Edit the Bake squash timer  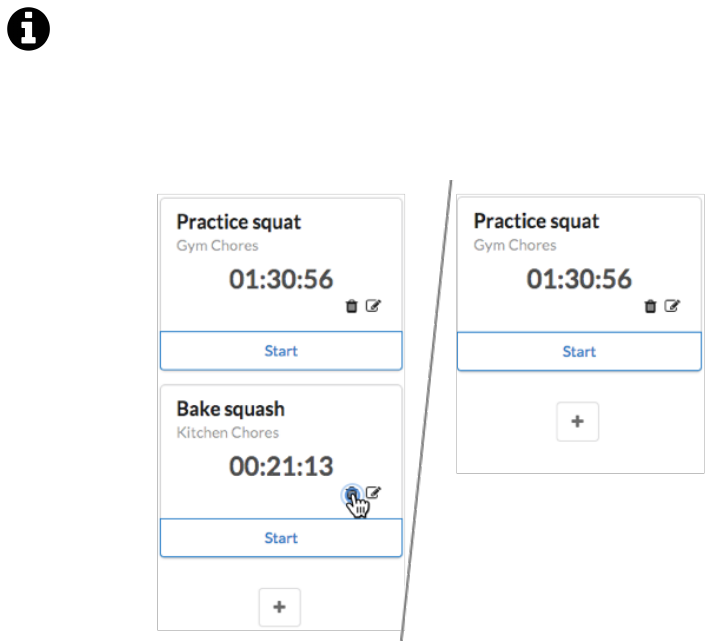pyautogui.click(x=373, y=492)
